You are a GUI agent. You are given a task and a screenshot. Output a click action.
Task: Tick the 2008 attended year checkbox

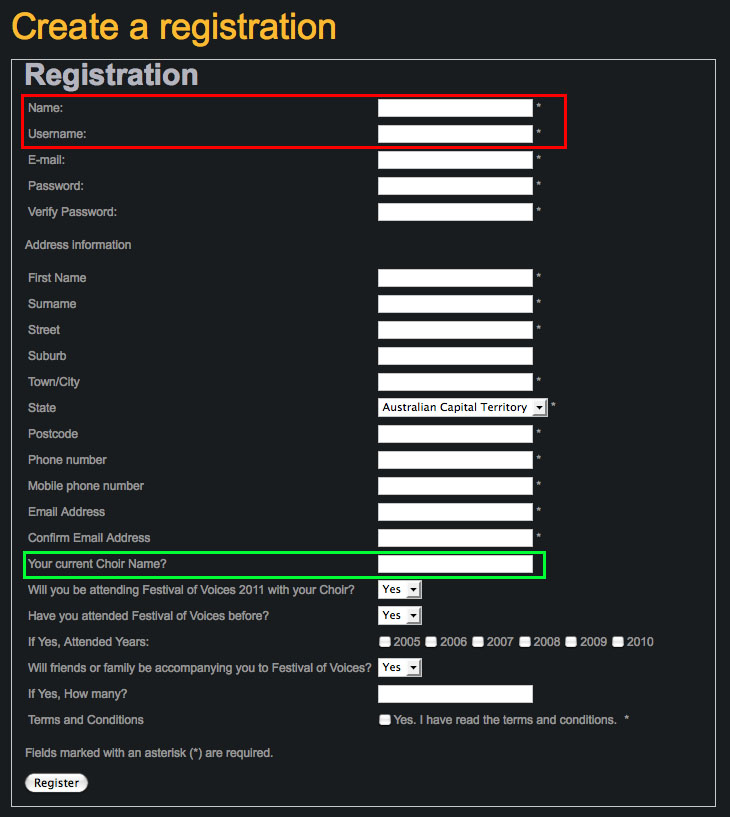(525, 642)
